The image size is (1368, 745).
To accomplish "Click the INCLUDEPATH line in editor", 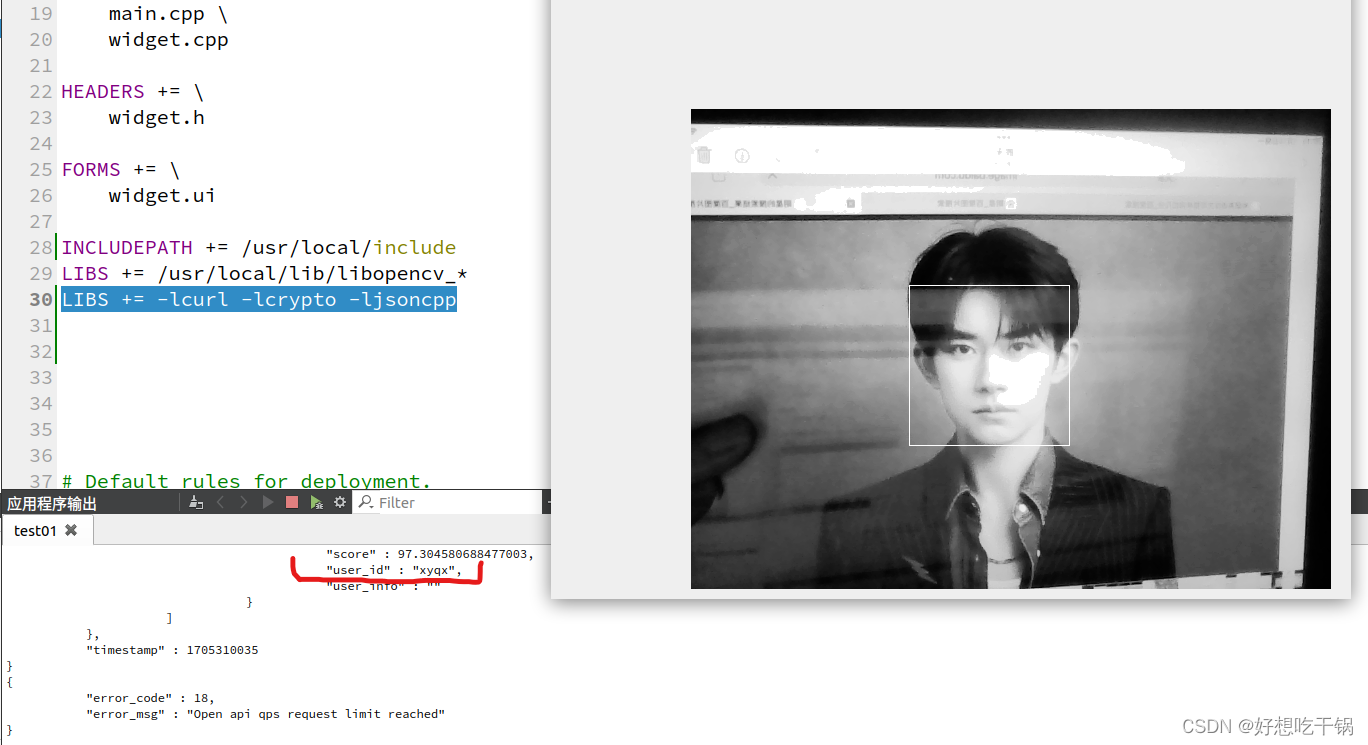I will (x=259, y=247).
